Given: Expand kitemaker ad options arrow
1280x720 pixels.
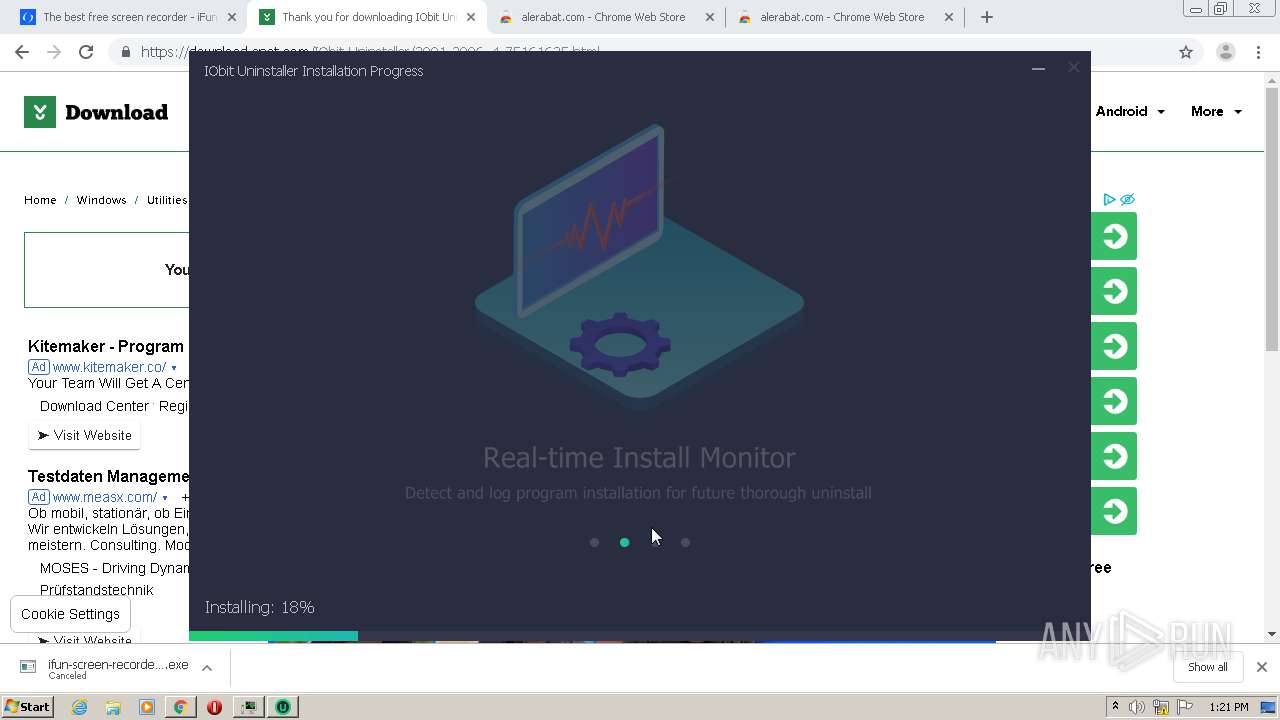Looking at the screenshot, I should pos(174,368).
